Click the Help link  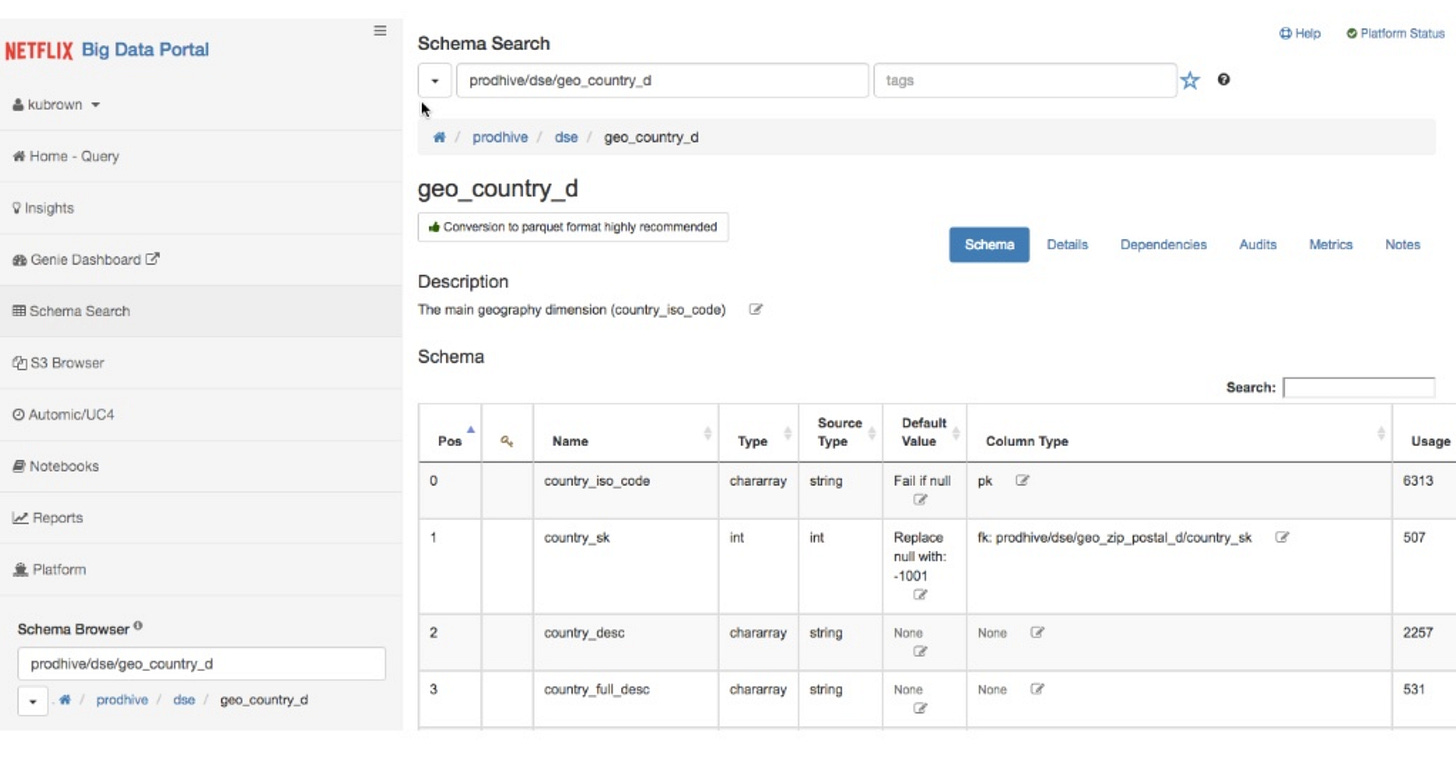(x=1300, y=34)
